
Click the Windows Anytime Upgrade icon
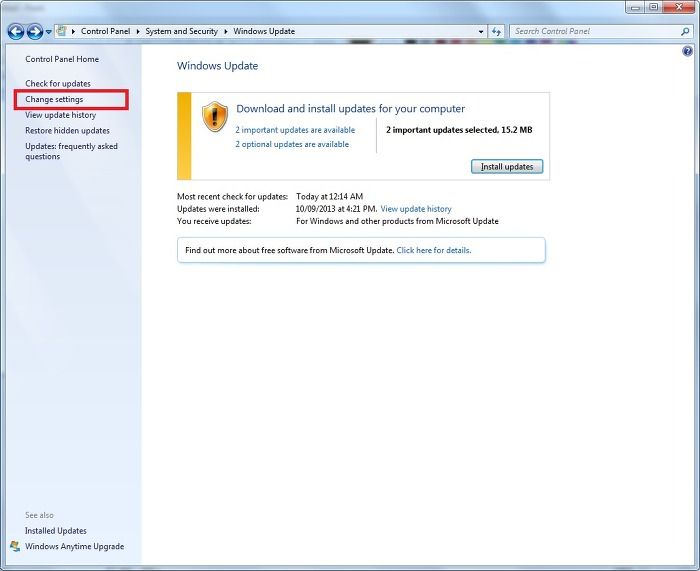click(x=15, y=546)
